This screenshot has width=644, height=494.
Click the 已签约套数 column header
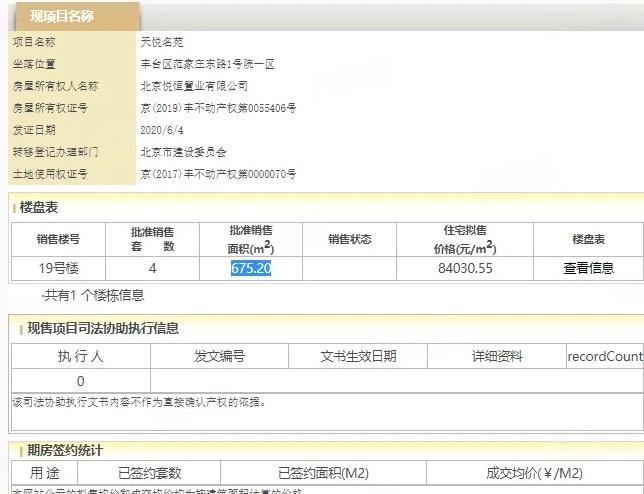(148, 473)
